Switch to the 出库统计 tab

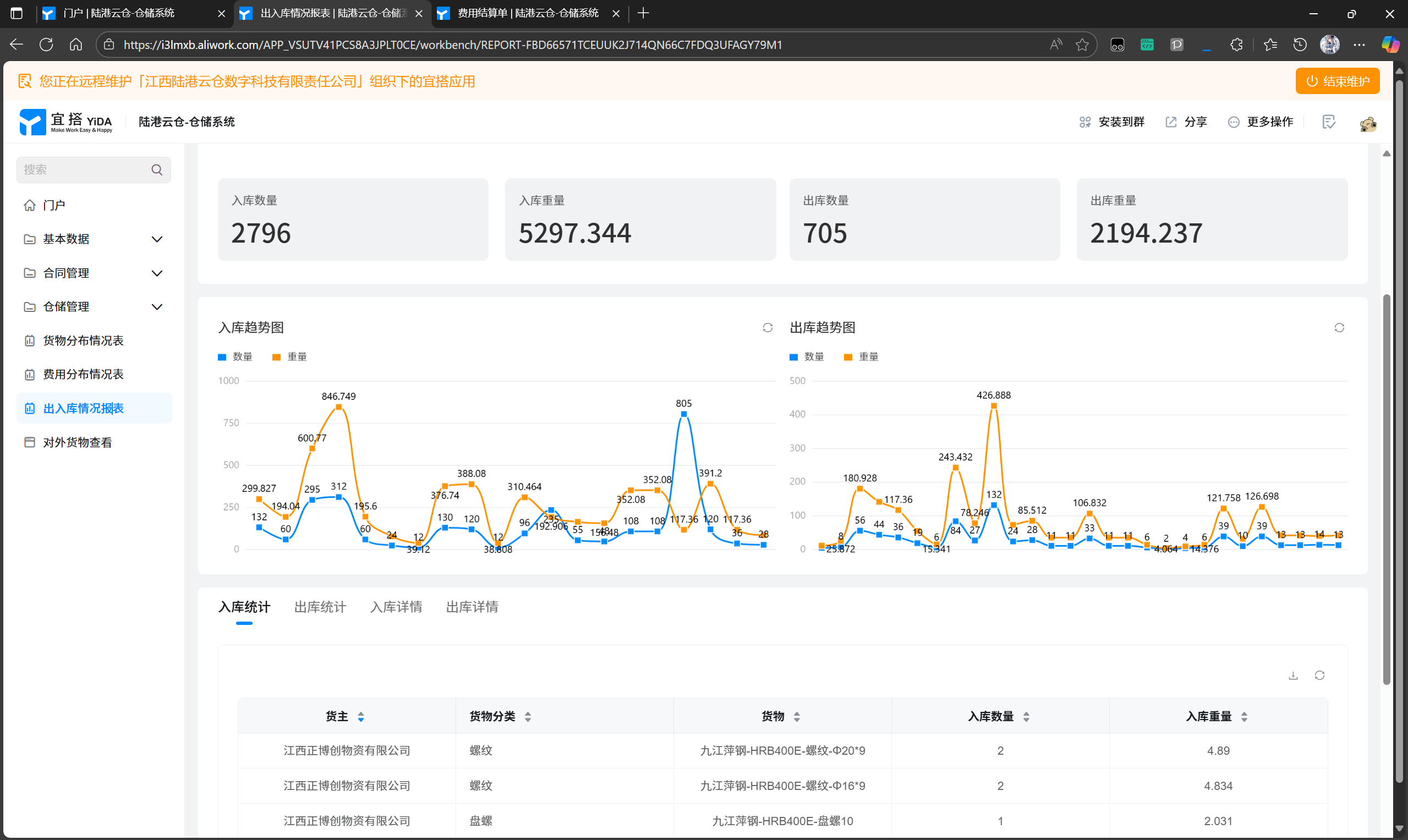320,607
